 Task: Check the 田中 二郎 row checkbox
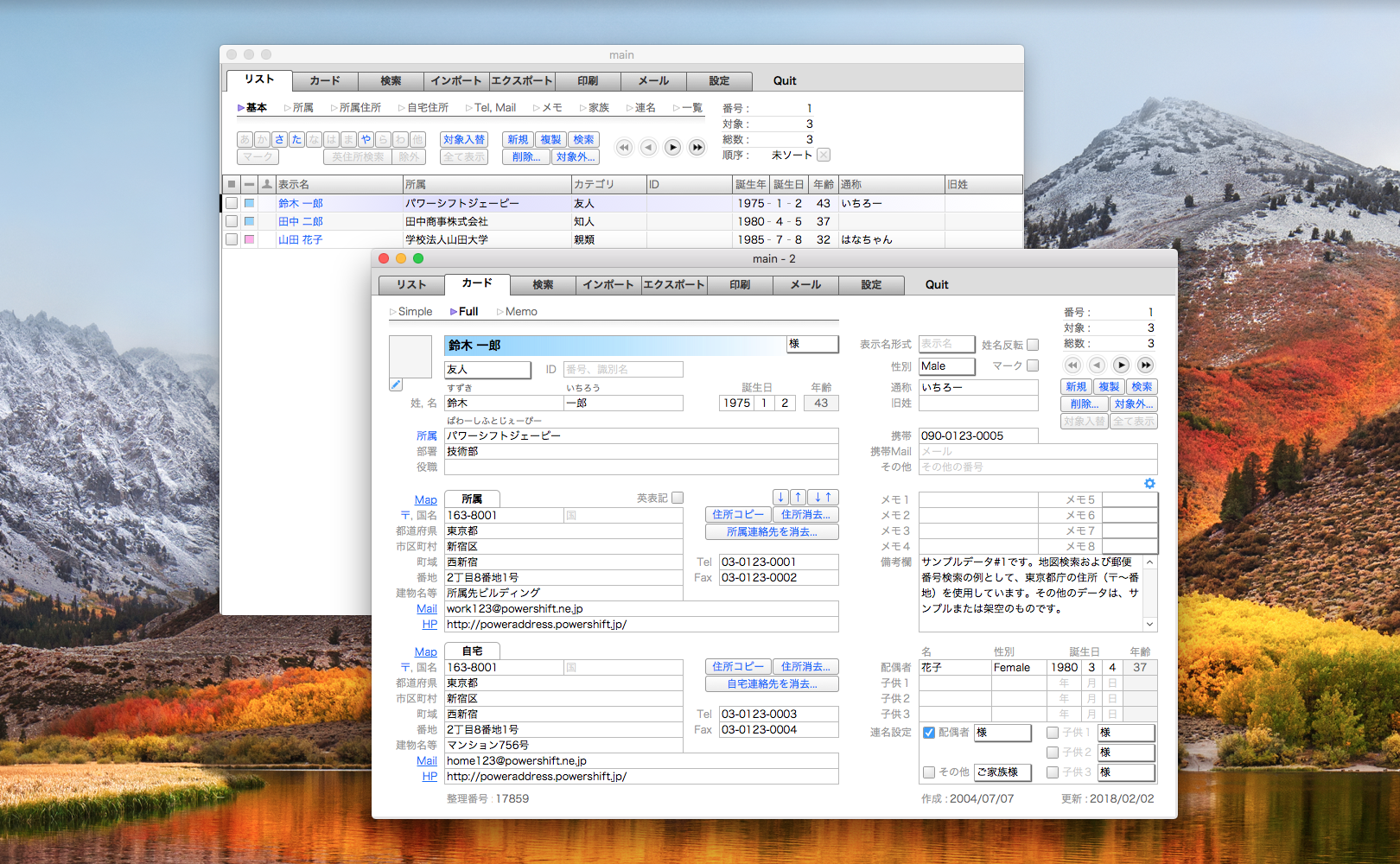coord(232,222)
